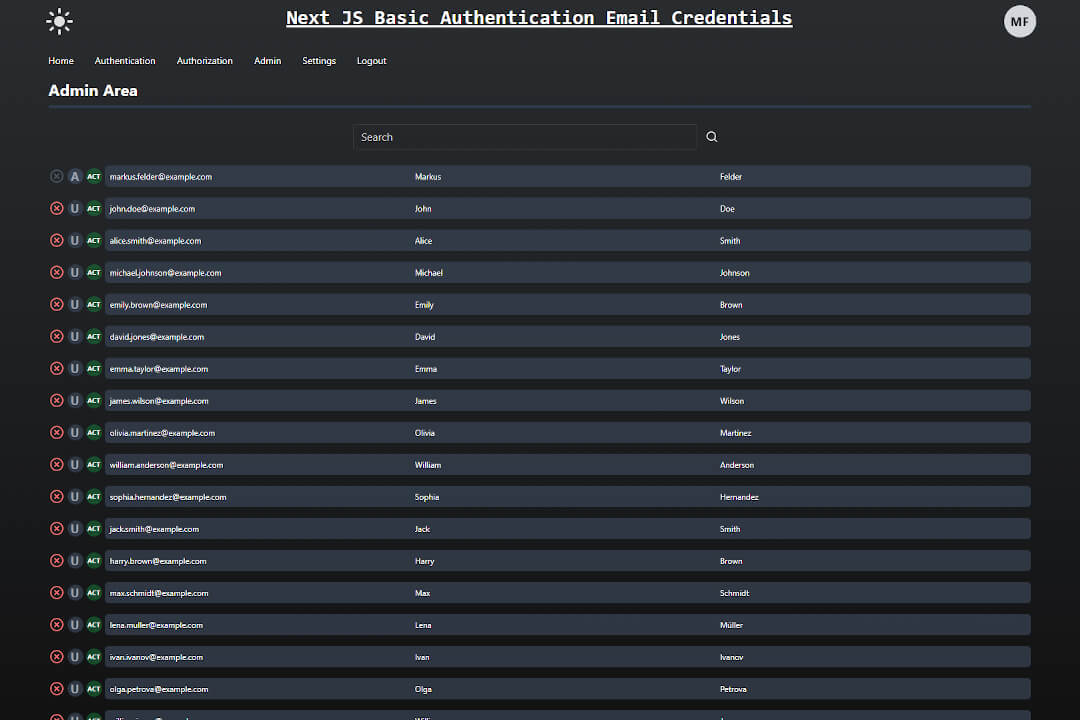Click the U role badge for Alice Smith
This screenshot has height=720, width=1080.
click(x=74, y=240)
